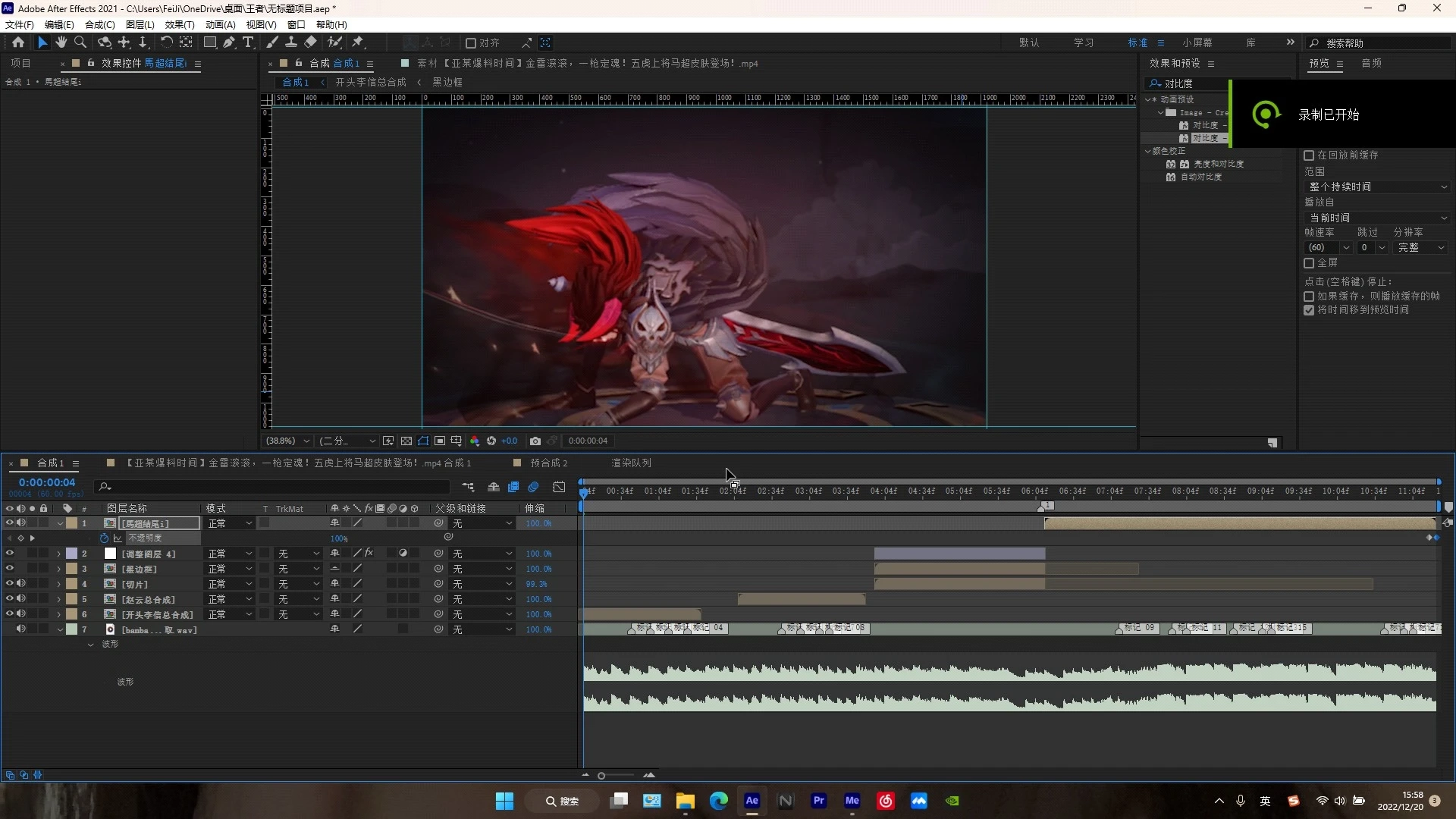
Task: Select the Roto Brush tool
Action: 334,42
